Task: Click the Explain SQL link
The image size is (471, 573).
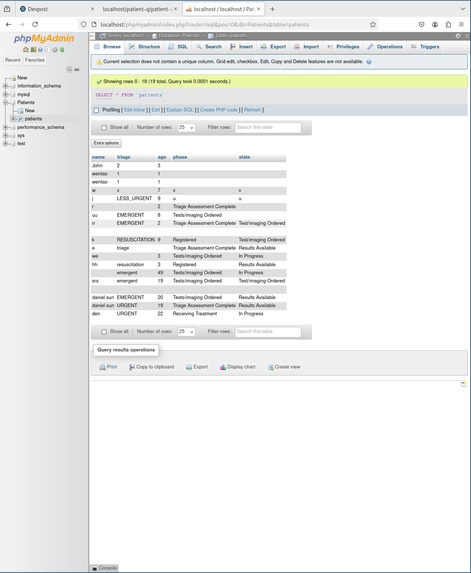Action: tap(180, 110)
